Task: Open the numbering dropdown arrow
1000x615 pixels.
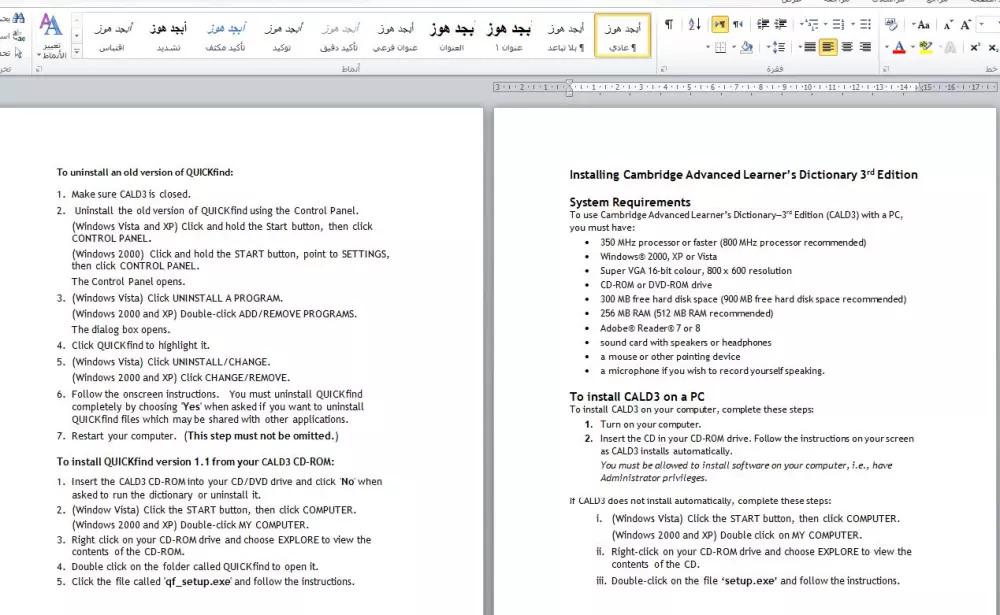Action: point(825,24)
